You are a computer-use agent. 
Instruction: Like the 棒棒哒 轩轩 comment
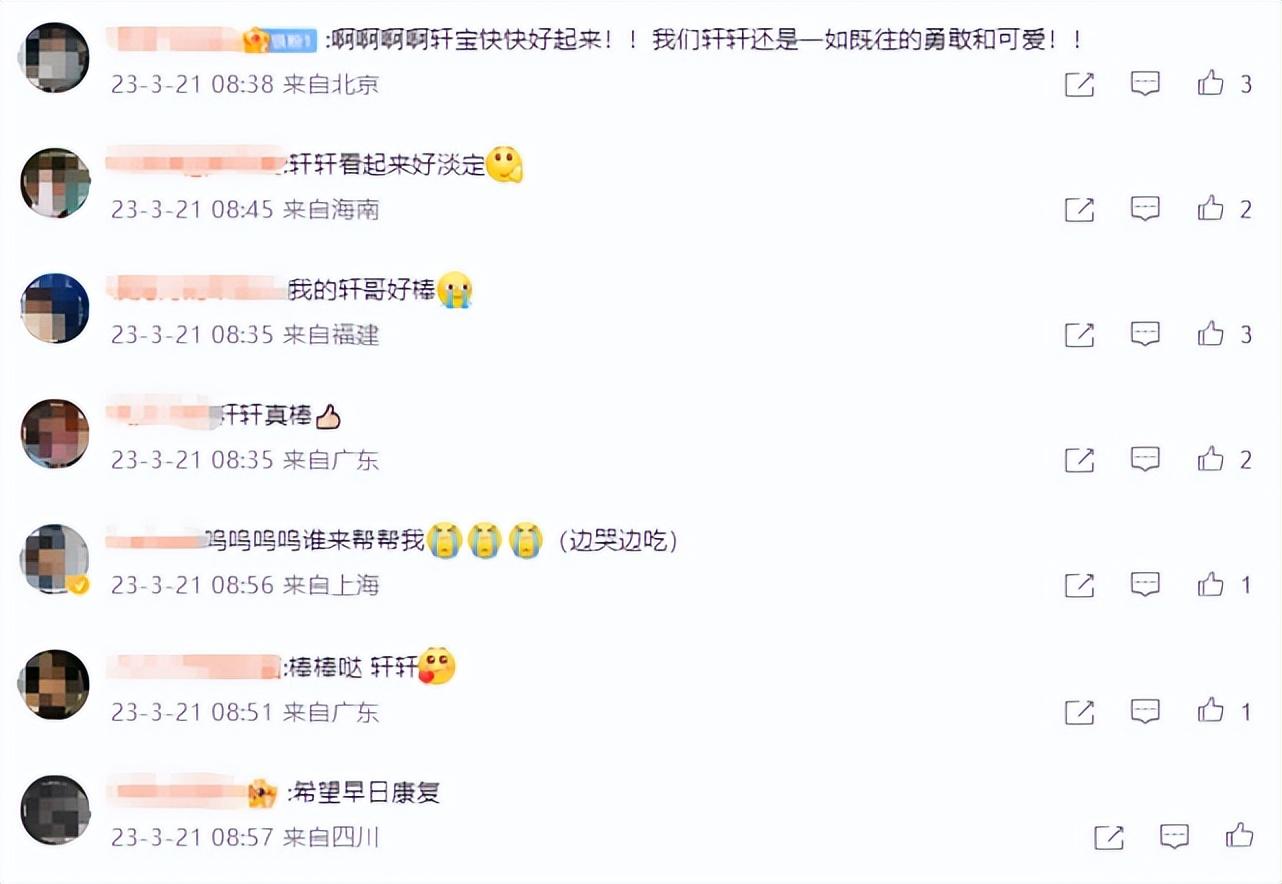tap(1211, 711)
